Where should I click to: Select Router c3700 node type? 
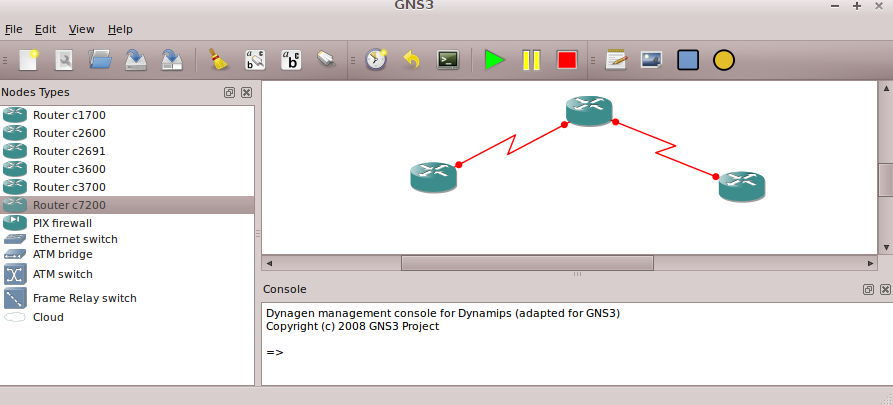[x=128, y=187]
